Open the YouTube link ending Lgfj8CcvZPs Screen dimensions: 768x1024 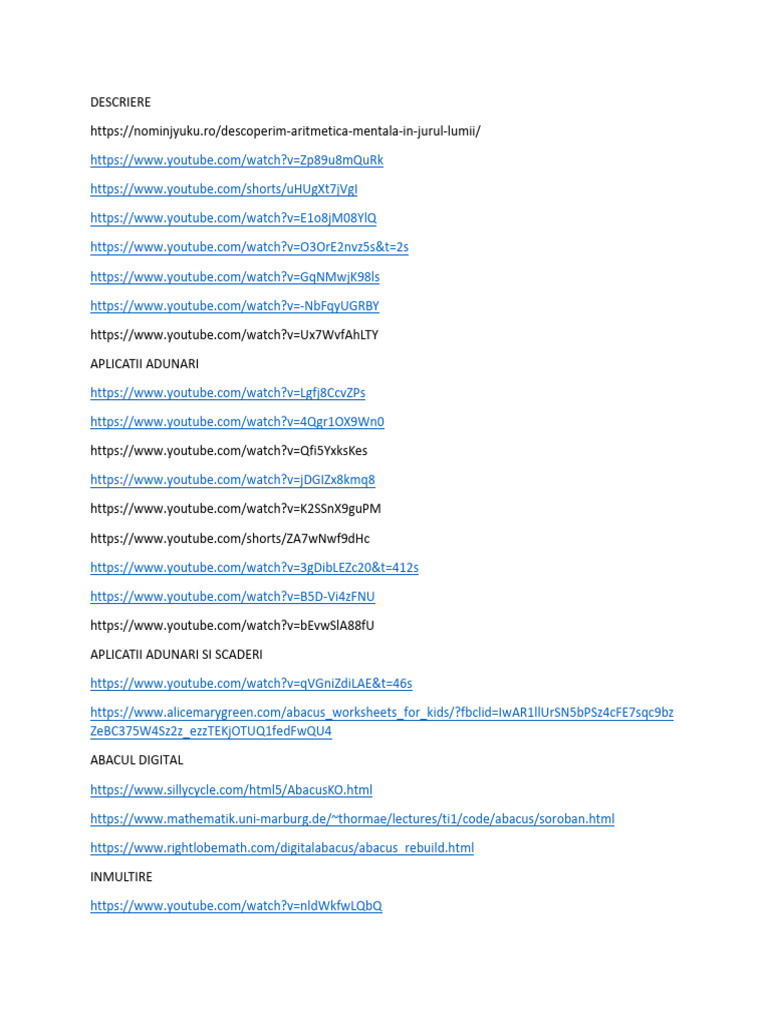227,392
